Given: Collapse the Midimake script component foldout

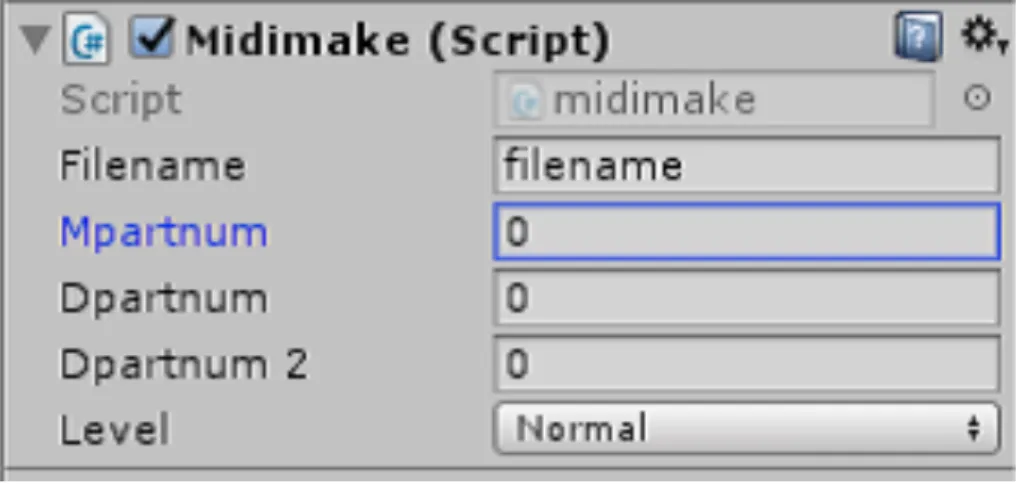Looking at the screenshot, I should 35,40.
